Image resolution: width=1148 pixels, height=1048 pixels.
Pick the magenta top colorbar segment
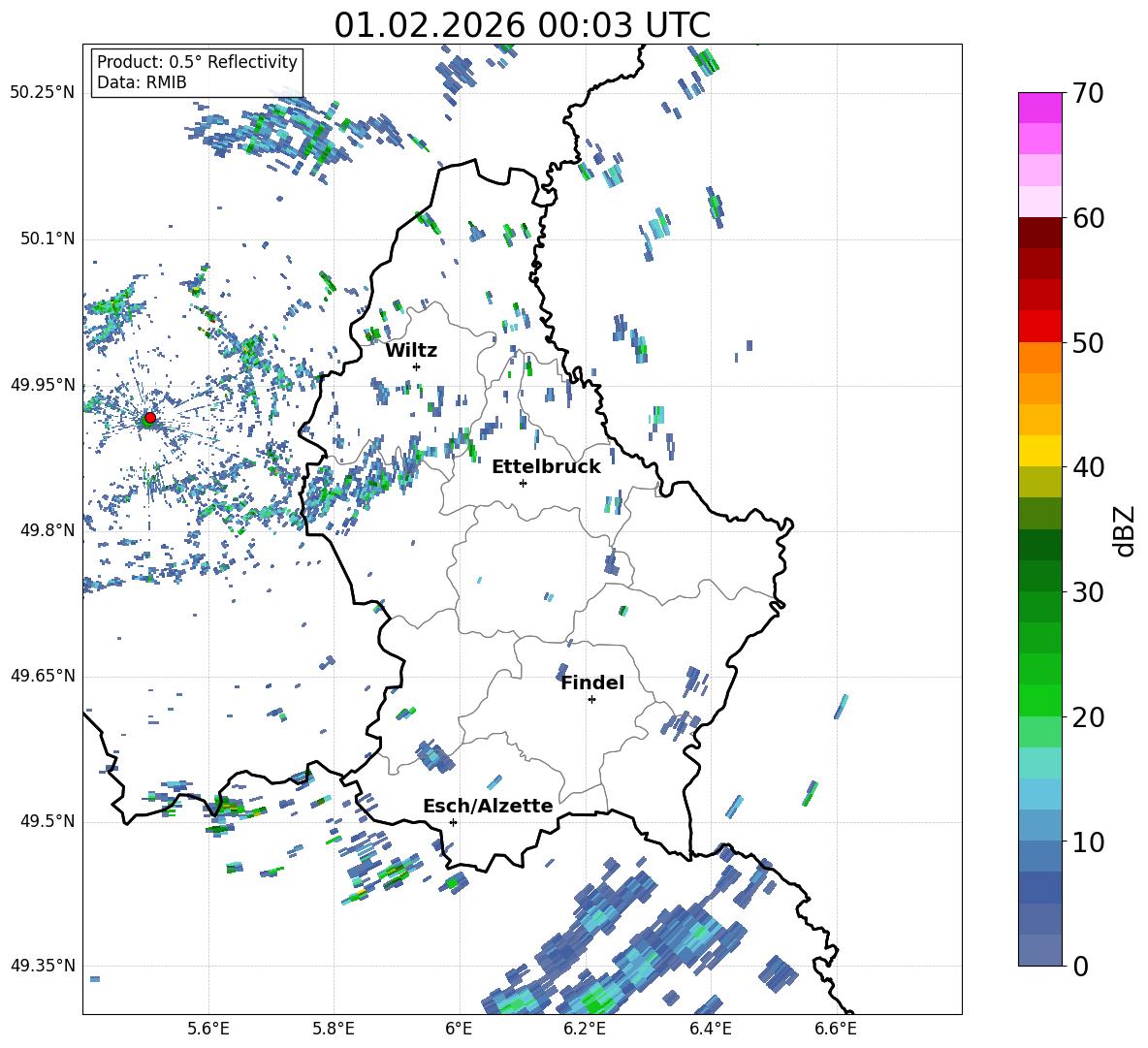click(1039, 109)
